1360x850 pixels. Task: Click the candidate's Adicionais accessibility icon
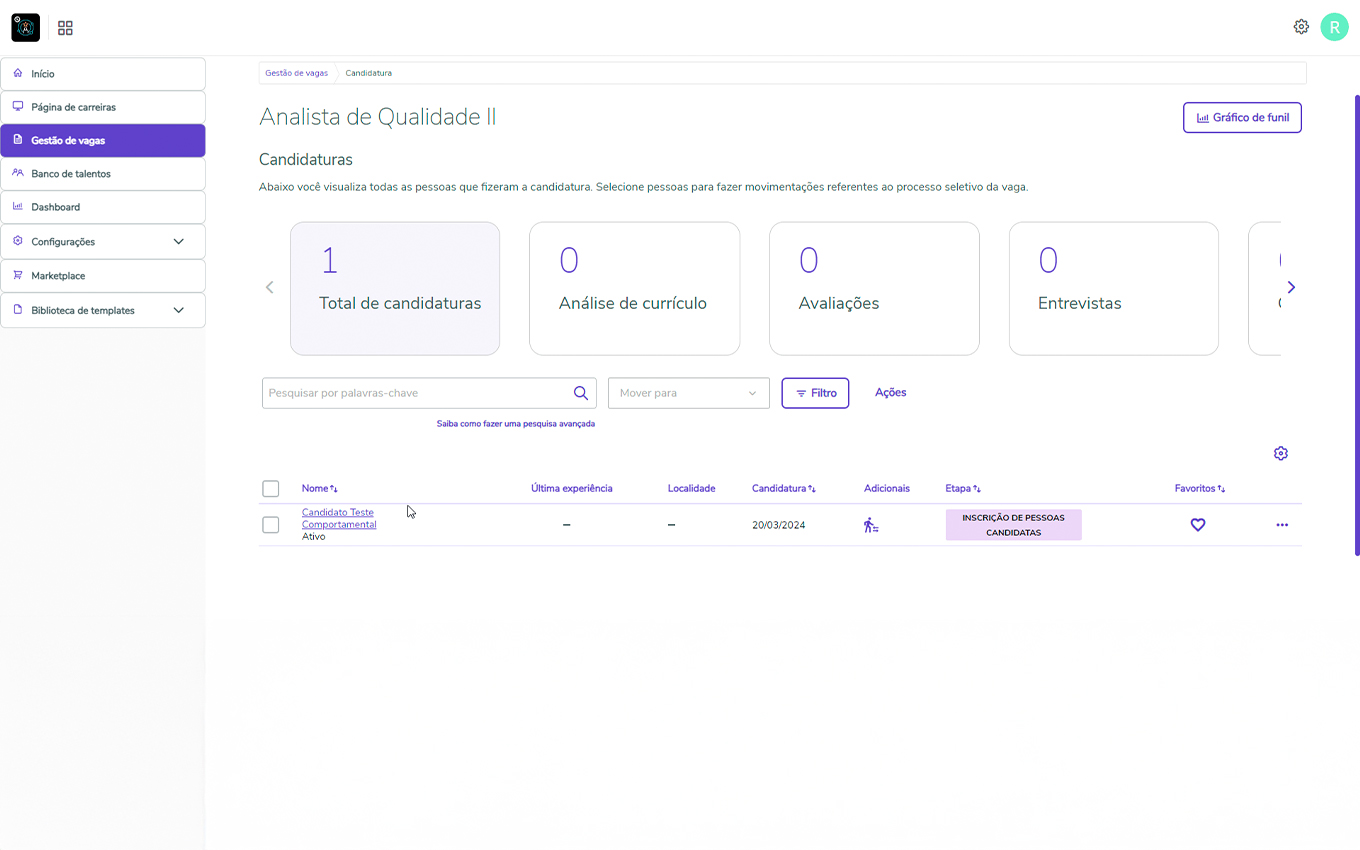click(871, 525)
